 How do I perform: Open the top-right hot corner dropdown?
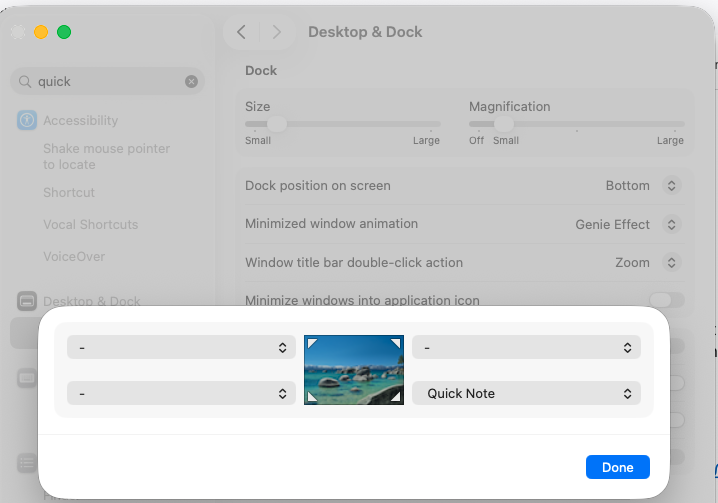point(526,347)
